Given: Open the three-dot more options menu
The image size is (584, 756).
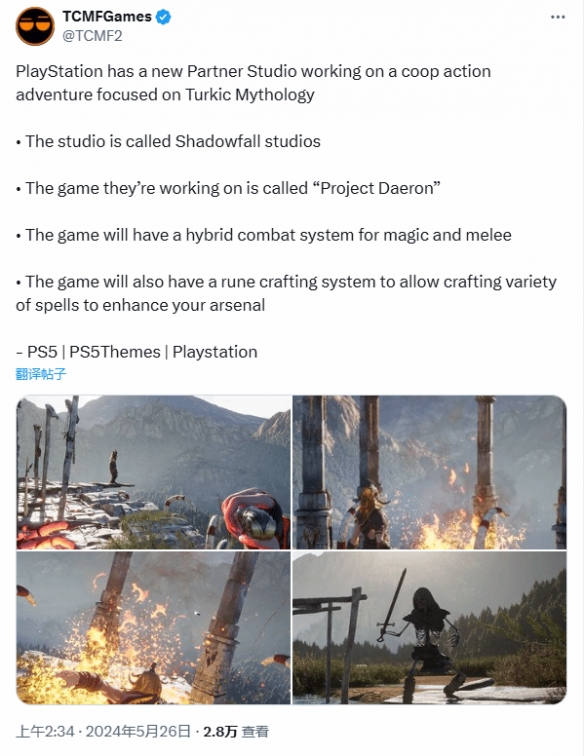Looking at the screenshot, I should click(557, 17).
